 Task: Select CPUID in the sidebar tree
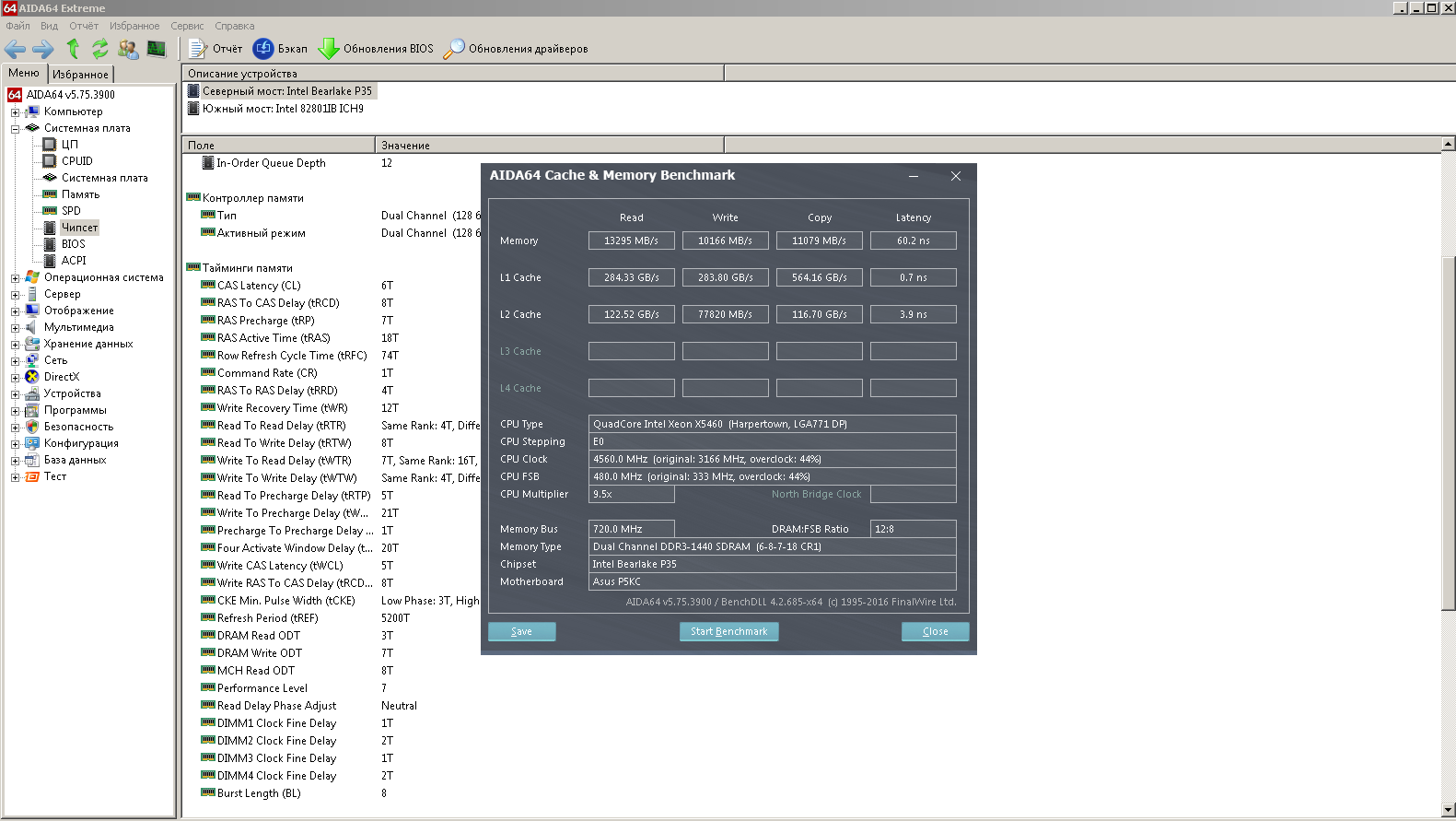pos(76,161)
